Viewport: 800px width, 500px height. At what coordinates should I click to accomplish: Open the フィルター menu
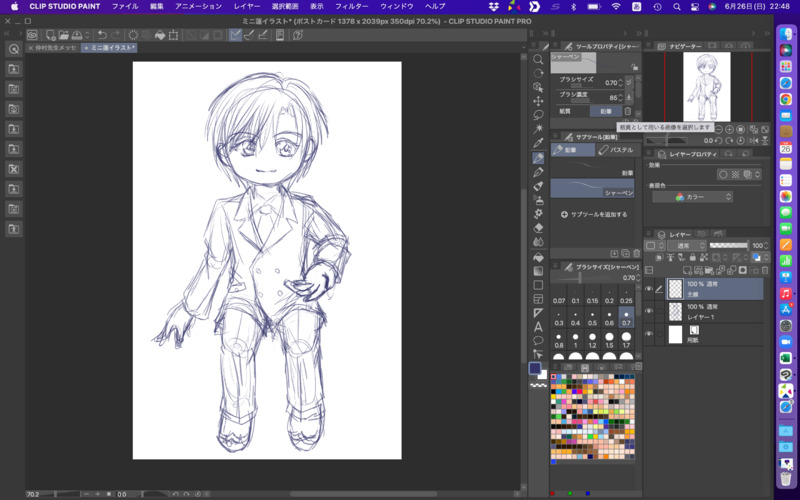(x=351, y=6)
